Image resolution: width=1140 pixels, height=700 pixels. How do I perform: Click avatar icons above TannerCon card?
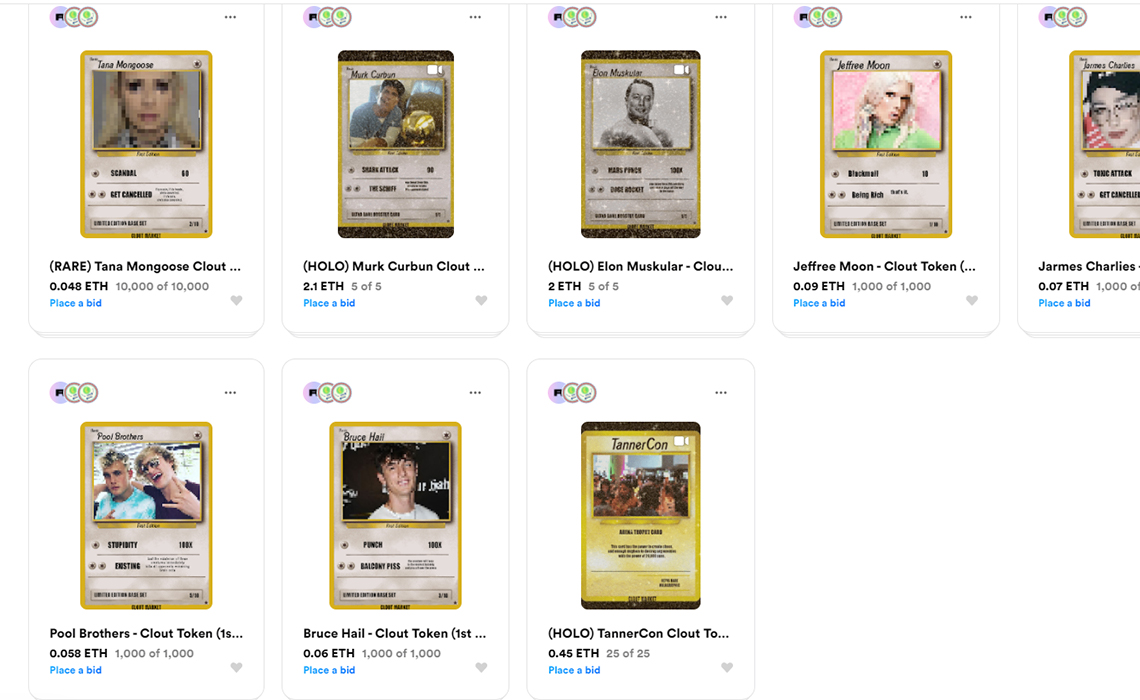(572, 393)
